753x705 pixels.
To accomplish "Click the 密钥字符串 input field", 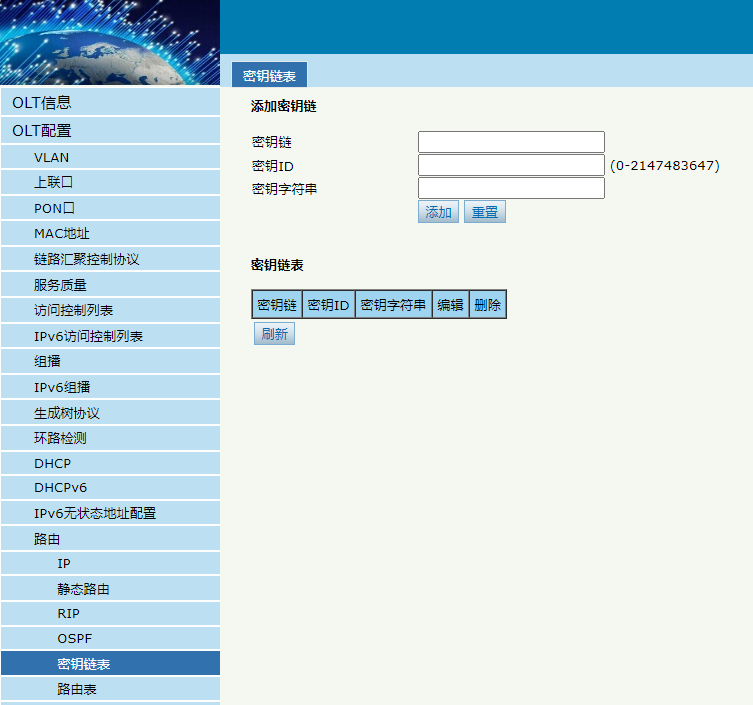I will [511, 188].
